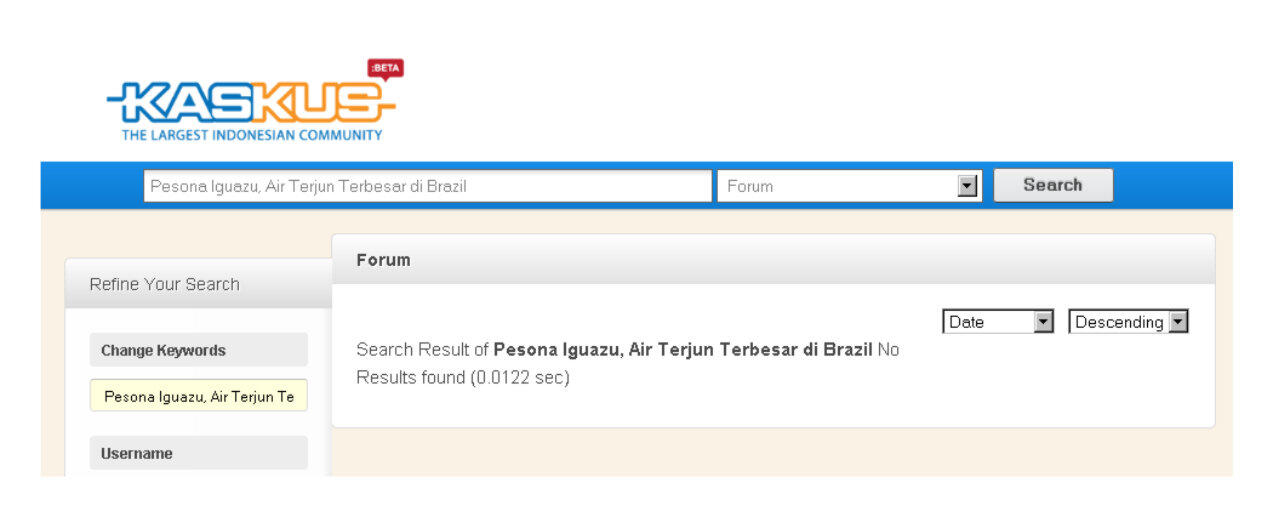Click the red BETA badge on the logo

tap(386, 68)
